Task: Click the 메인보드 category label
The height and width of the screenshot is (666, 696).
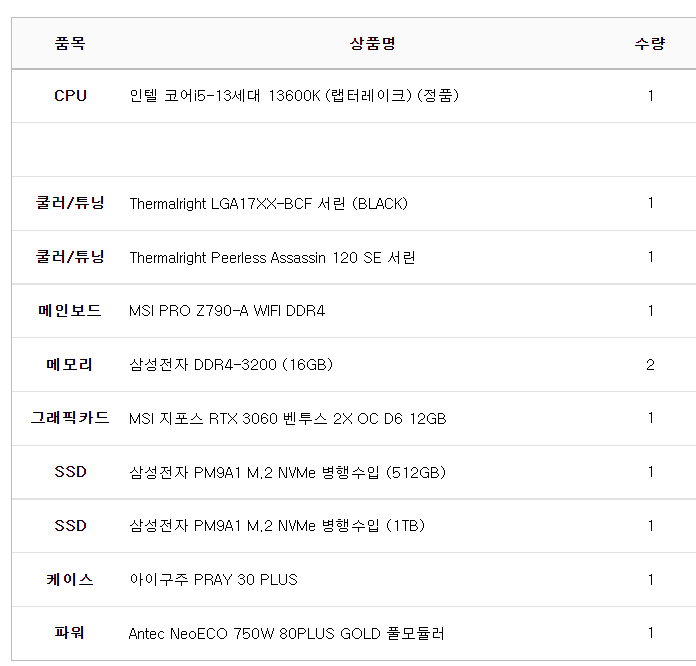Action: [70, 311]
